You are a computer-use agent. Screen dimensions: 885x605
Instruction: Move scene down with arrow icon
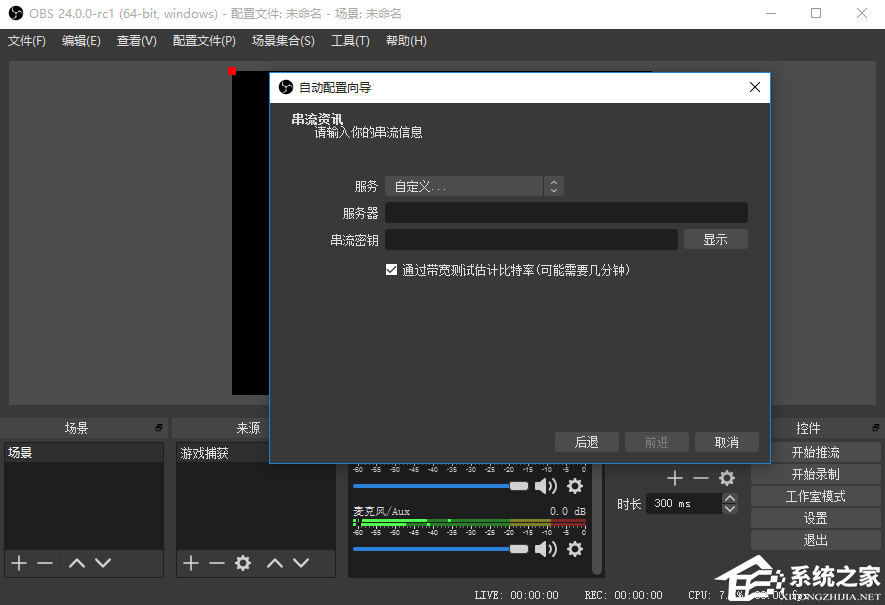(x=103, y=563)
